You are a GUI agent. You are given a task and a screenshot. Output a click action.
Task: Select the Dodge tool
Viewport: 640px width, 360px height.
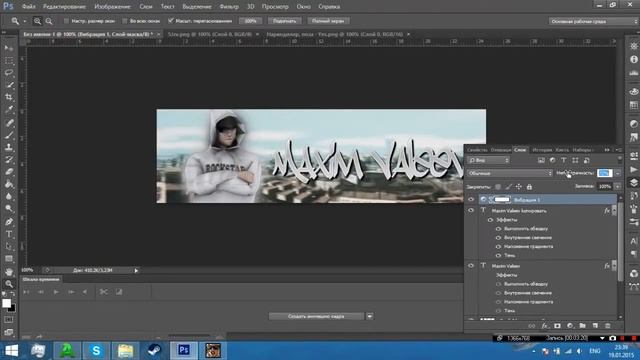[9, 209]
